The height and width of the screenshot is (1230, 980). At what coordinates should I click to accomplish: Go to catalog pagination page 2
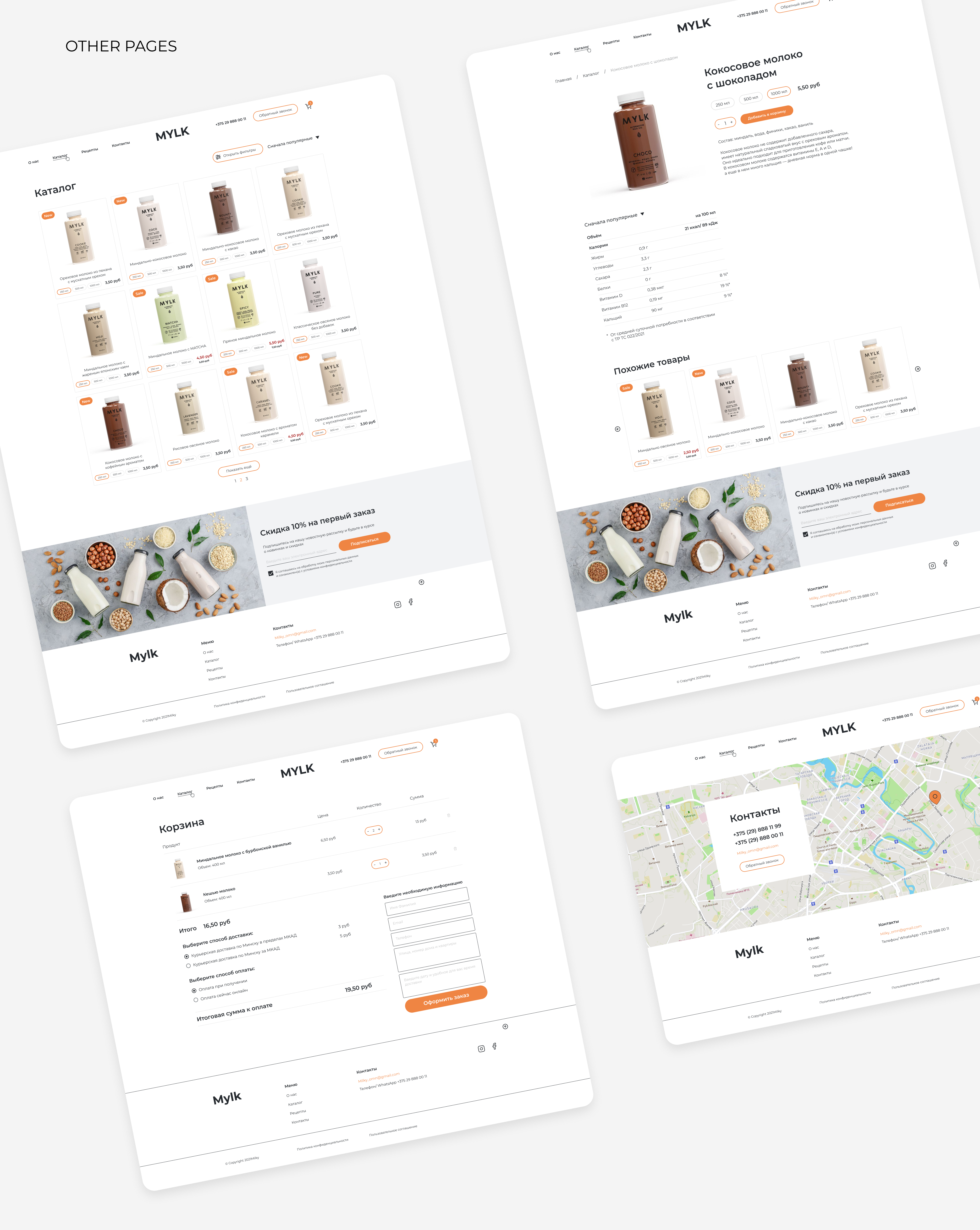pyautogui.click(x=241, y=480)
